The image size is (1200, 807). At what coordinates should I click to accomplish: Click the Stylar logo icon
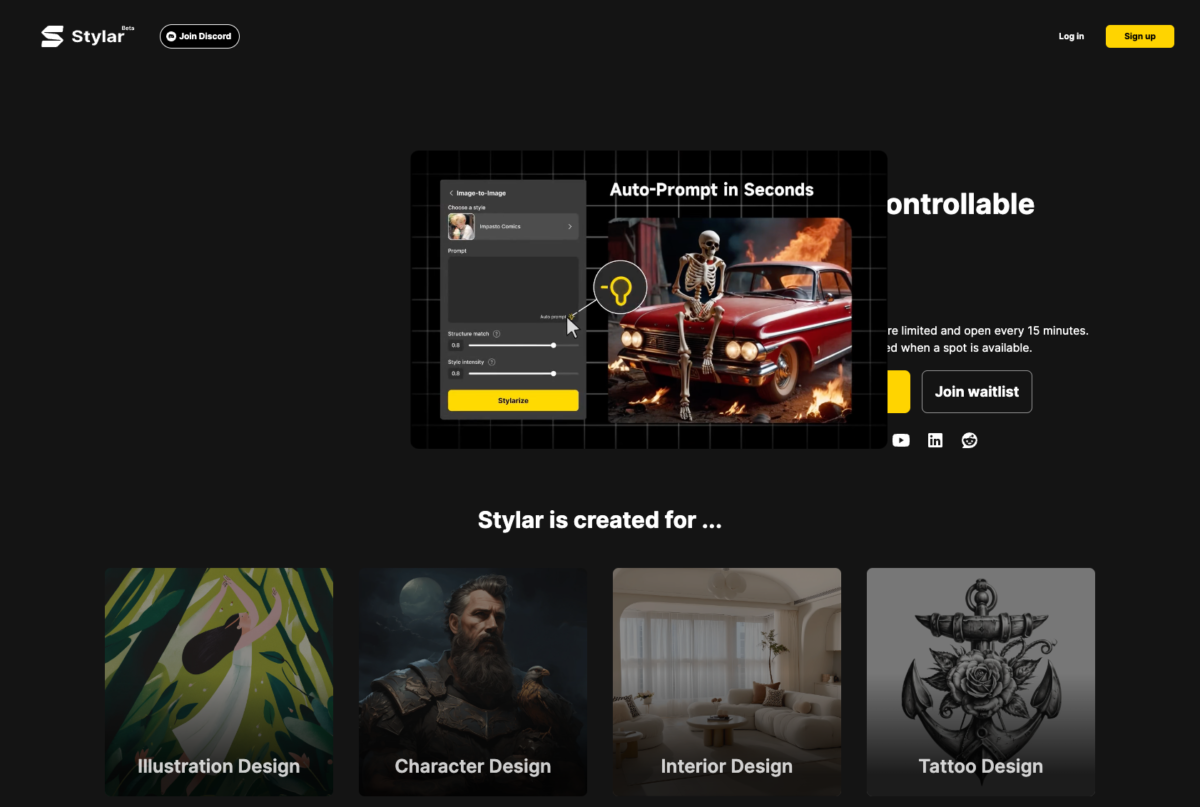52,35
